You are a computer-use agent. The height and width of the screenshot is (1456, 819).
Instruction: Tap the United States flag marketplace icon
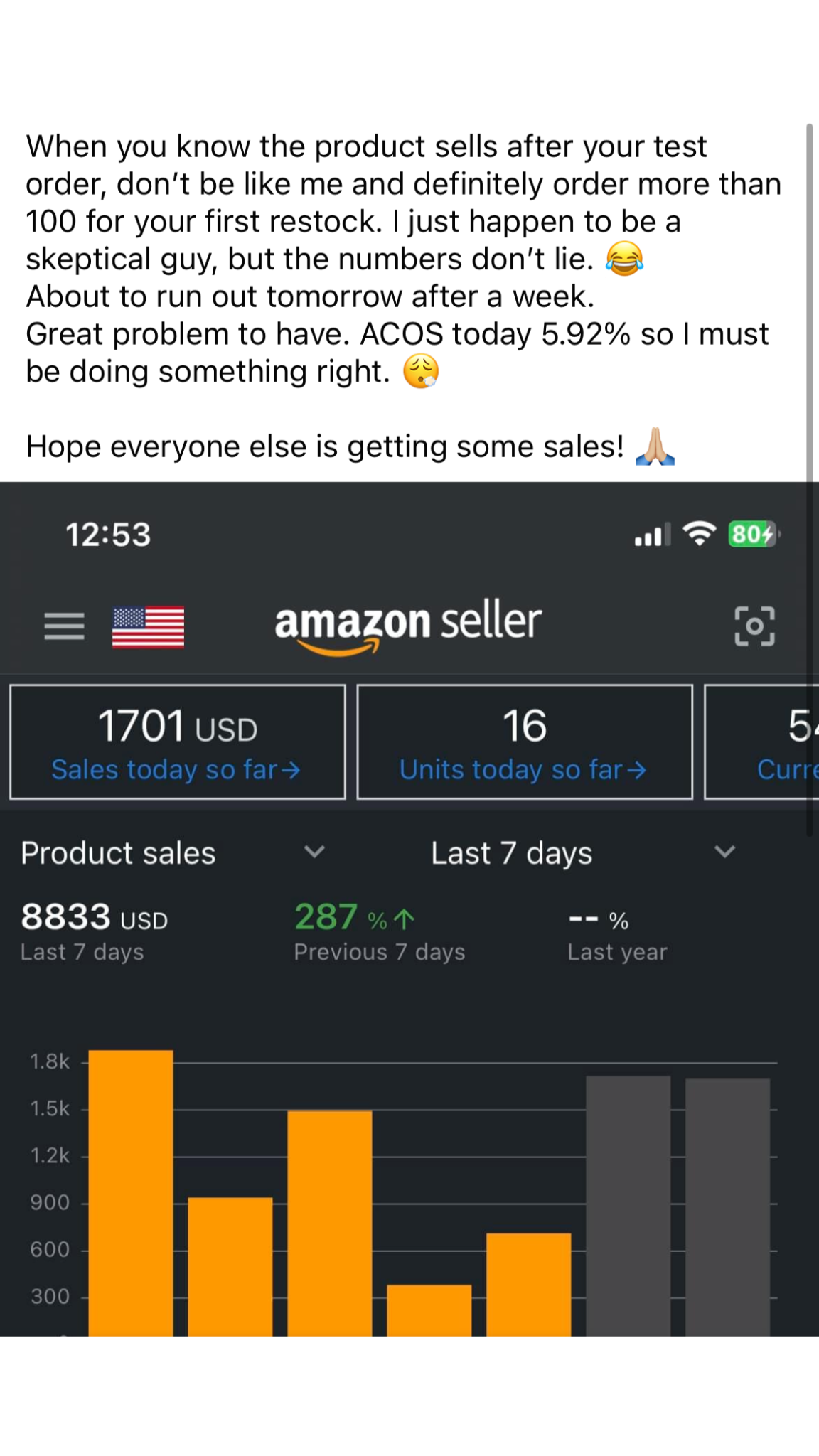(148, 626)
